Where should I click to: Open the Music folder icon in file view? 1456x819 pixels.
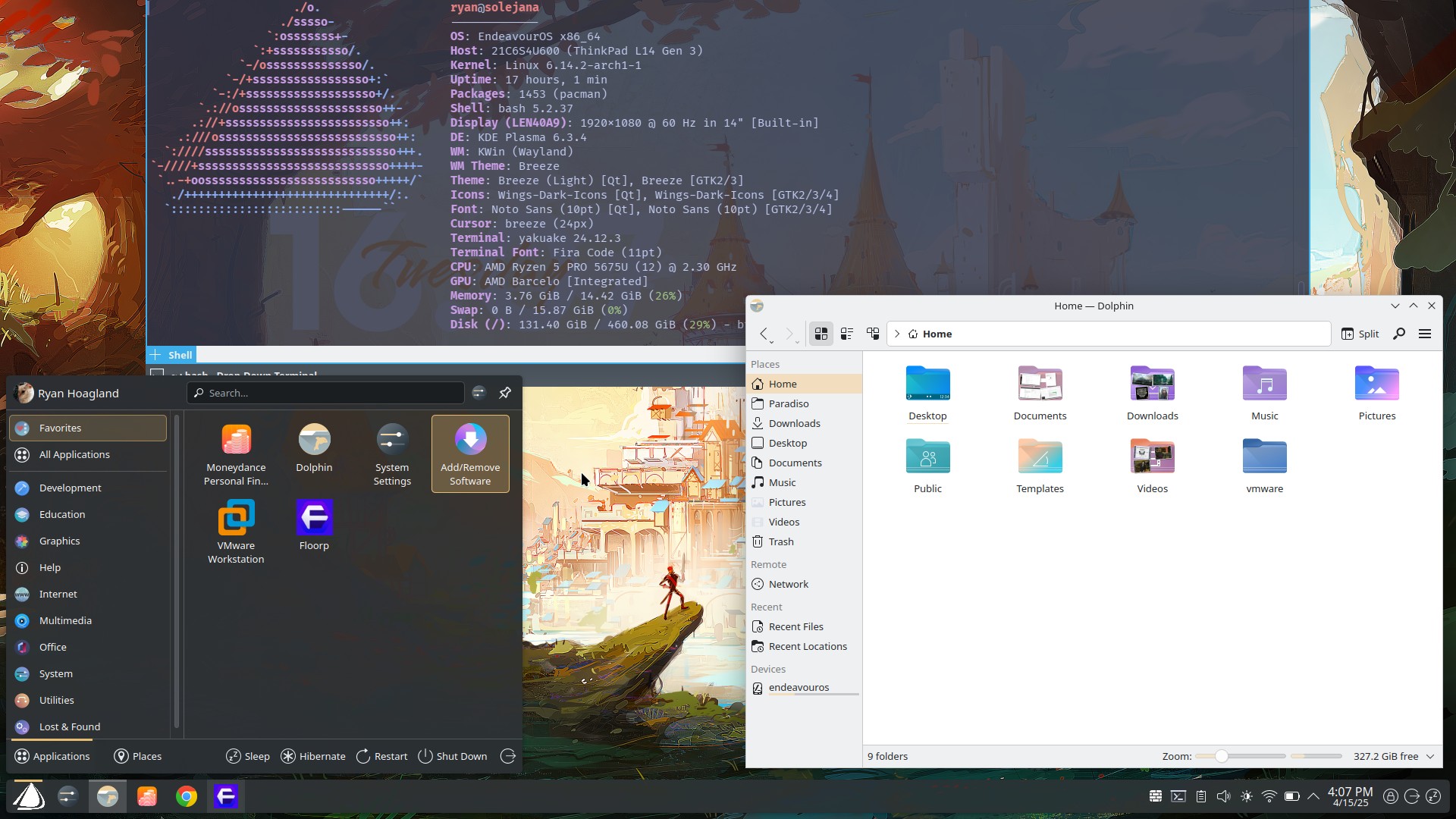(1264, 393)
